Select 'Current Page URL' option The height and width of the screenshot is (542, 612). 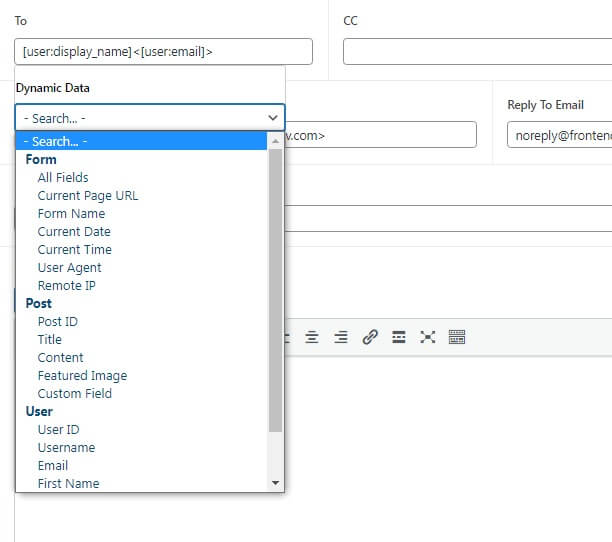pyautogui.click(x=141, y=195)
